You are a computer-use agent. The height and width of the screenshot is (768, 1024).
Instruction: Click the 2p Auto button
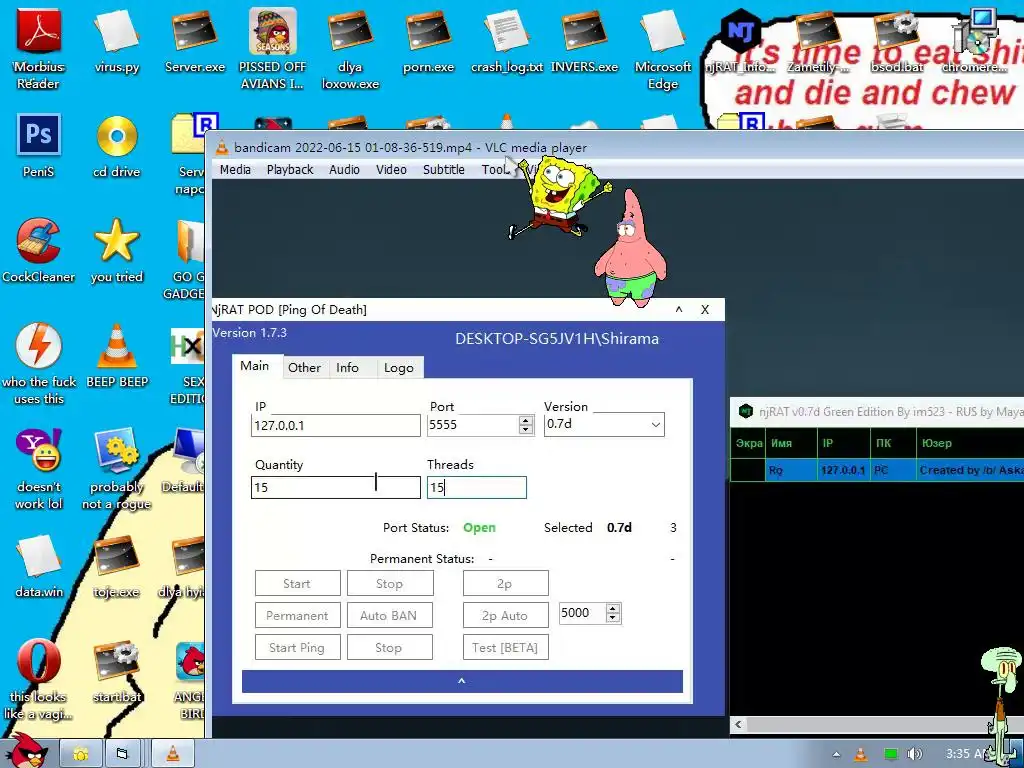[x=505, y=615]
